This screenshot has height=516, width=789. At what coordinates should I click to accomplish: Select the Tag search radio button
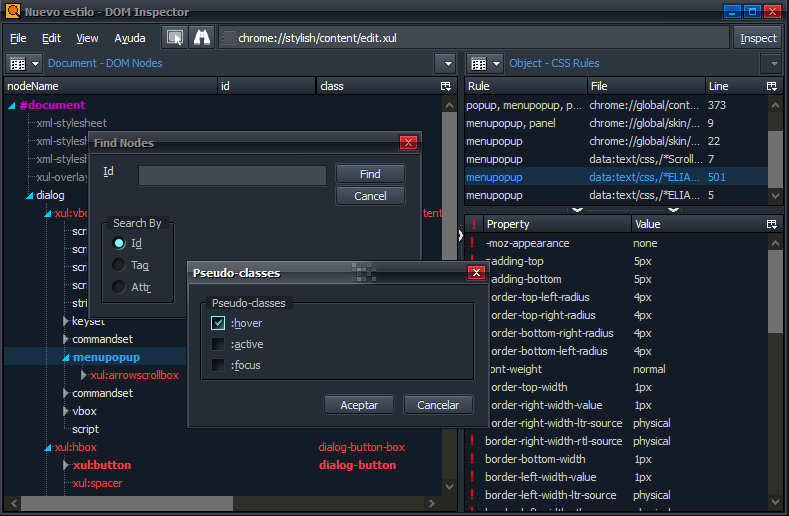click(x=119, y=265)
